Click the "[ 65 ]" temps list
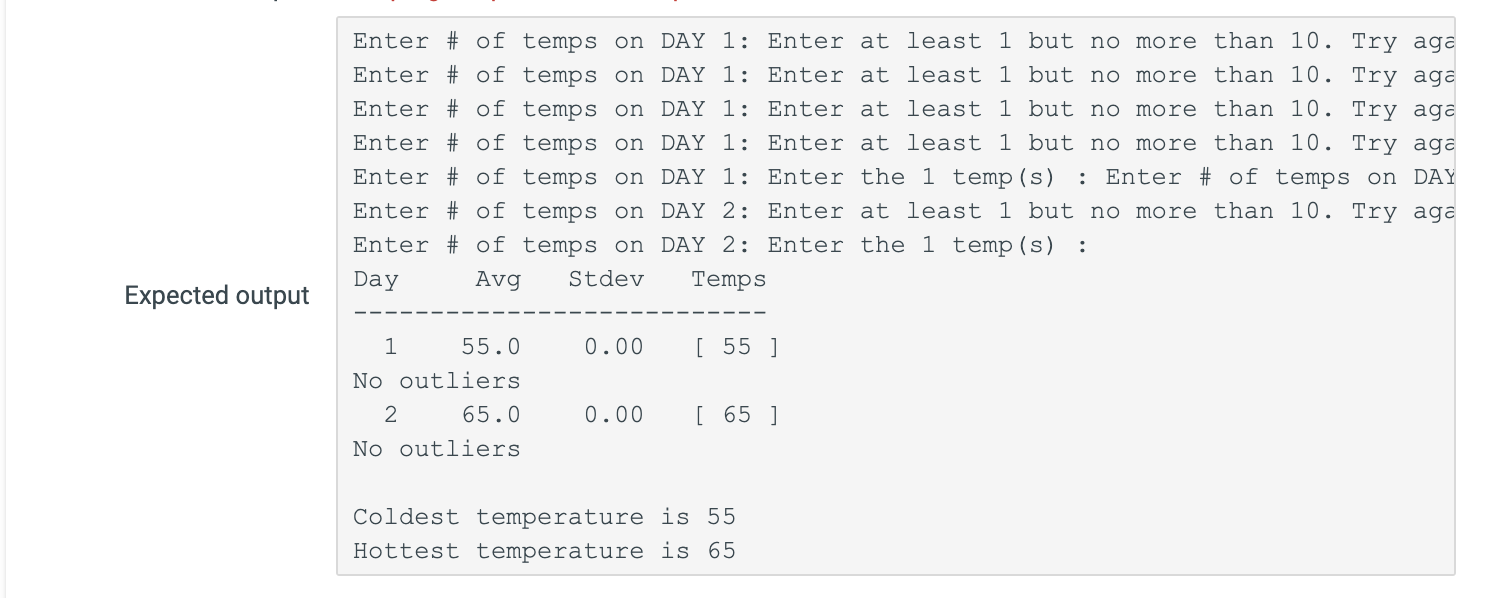Screen dimensions: 1512x598 click(x=735, y=415)
